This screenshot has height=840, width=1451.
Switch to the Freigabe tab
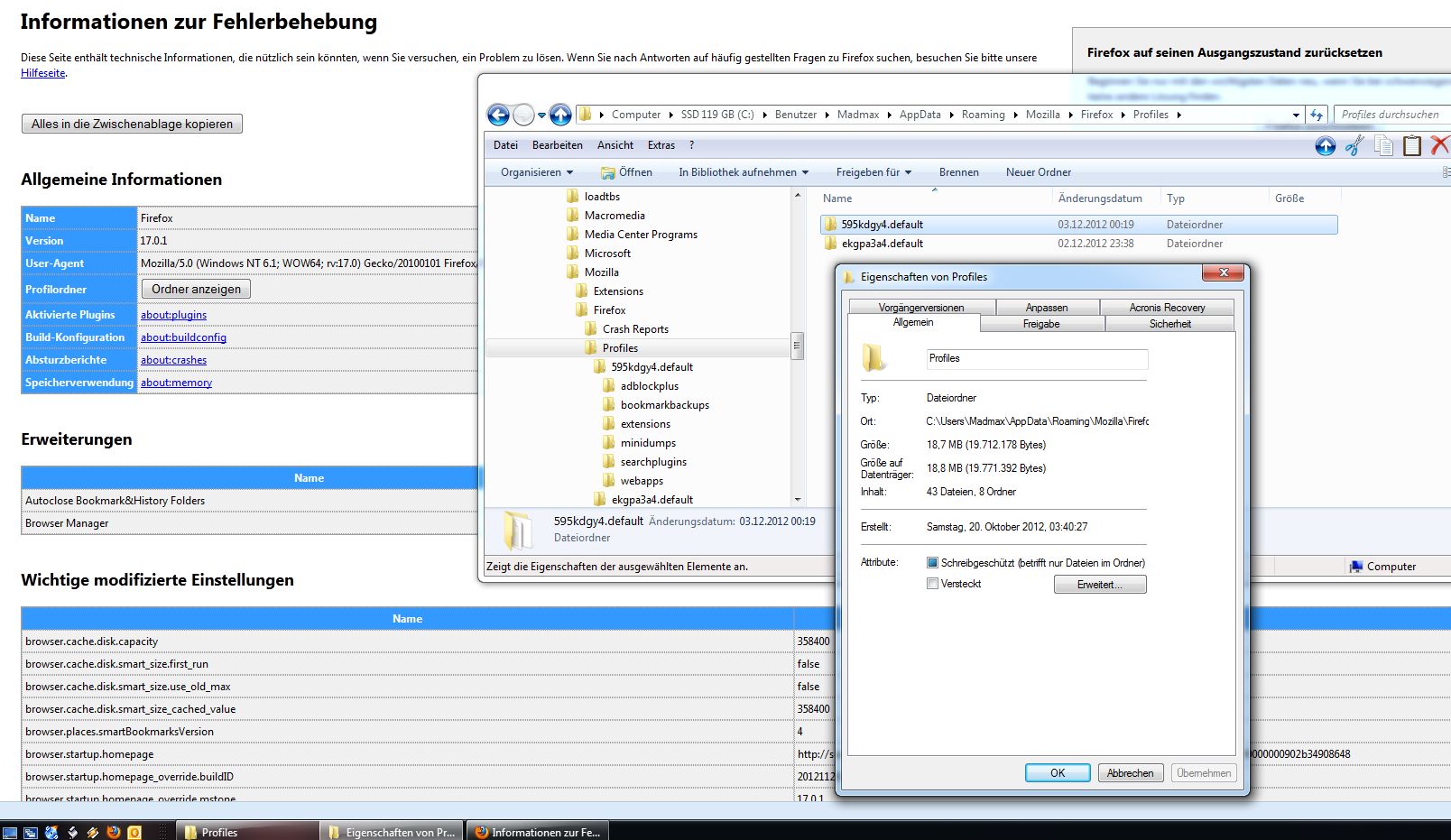pyautogui.click(x=1041, y=324)
